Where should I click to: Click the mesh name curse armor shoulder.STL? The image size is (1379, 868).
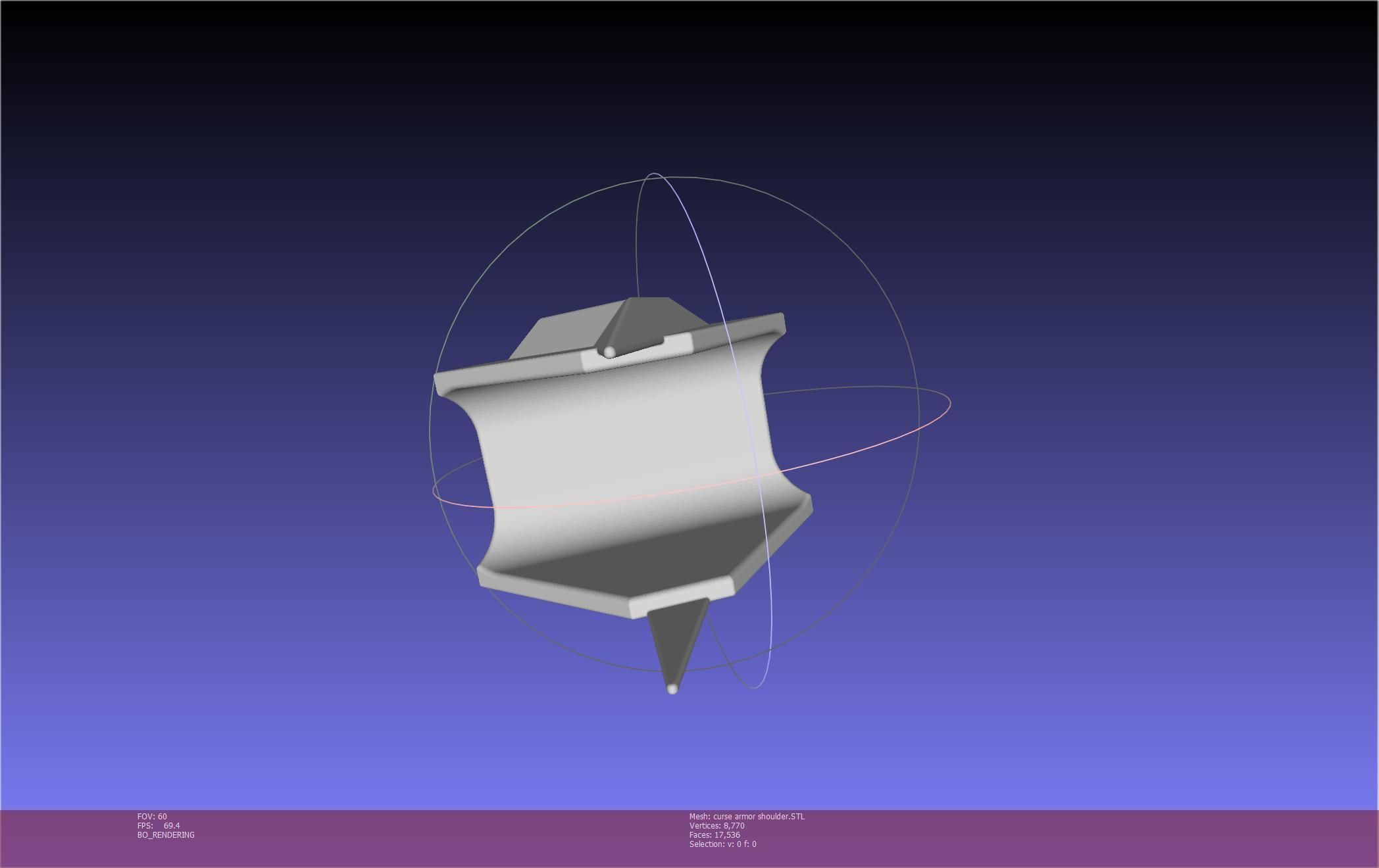(759, 816)
